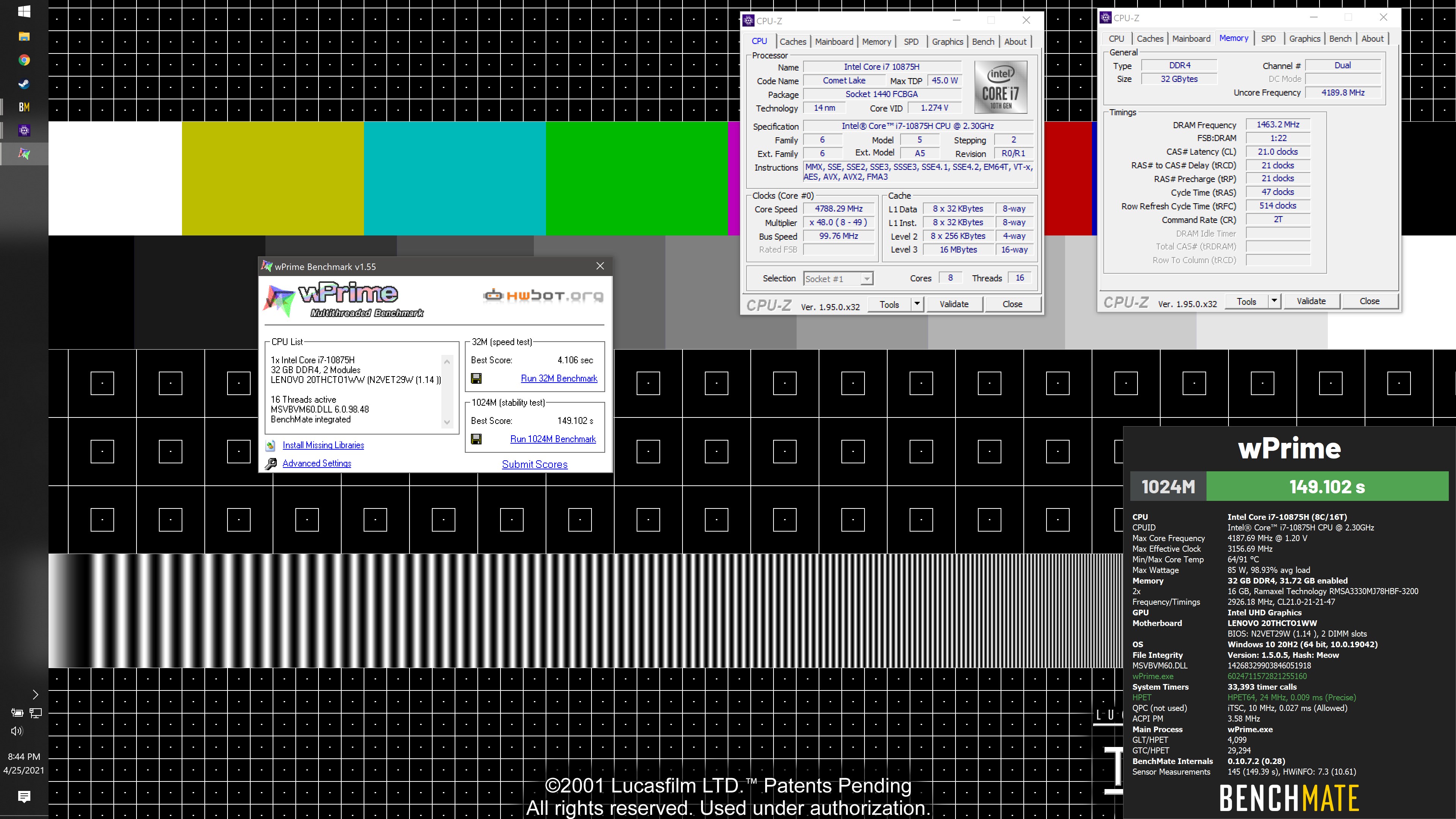Open the Graphics tab in left CPU-Z
1456x819 pixels.
[x=947, y=41]
